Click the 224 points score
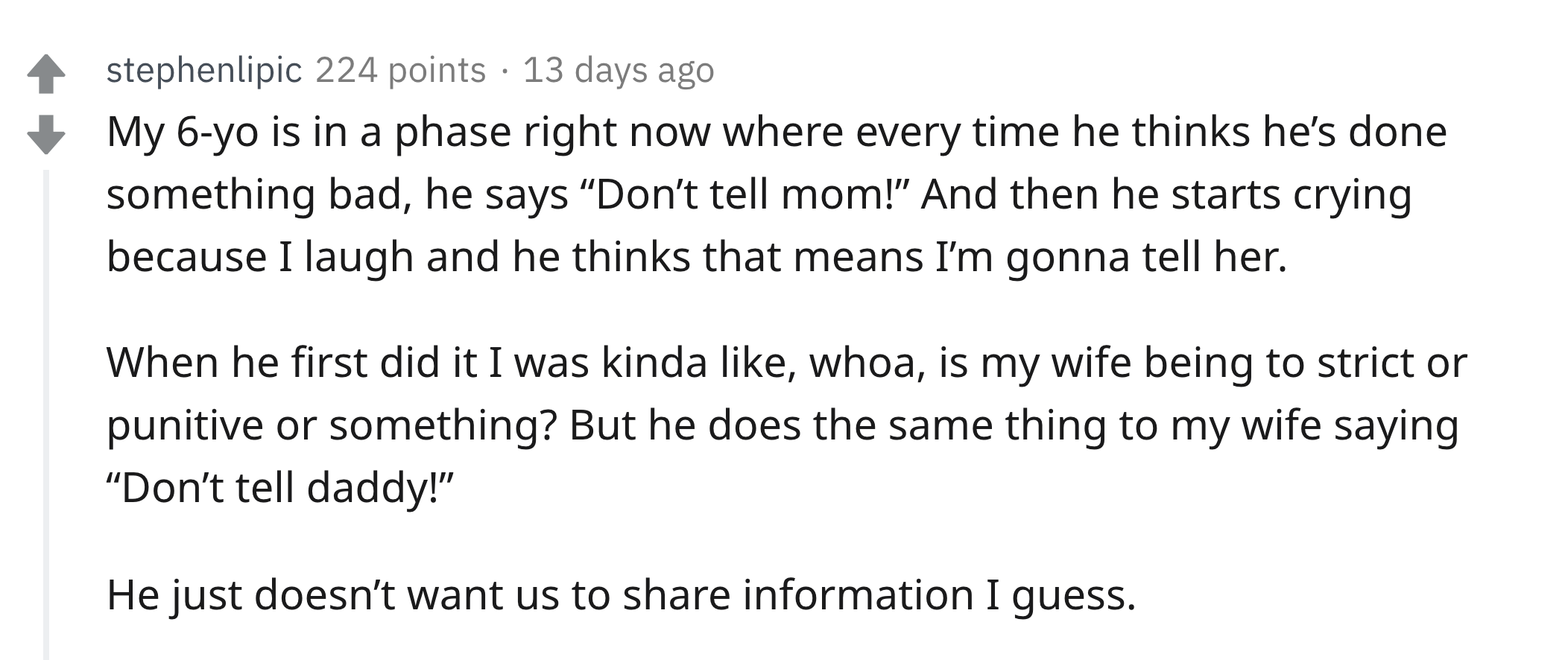Image resolution: width=1568 pixels, height=660 pixels. (401, 71)
